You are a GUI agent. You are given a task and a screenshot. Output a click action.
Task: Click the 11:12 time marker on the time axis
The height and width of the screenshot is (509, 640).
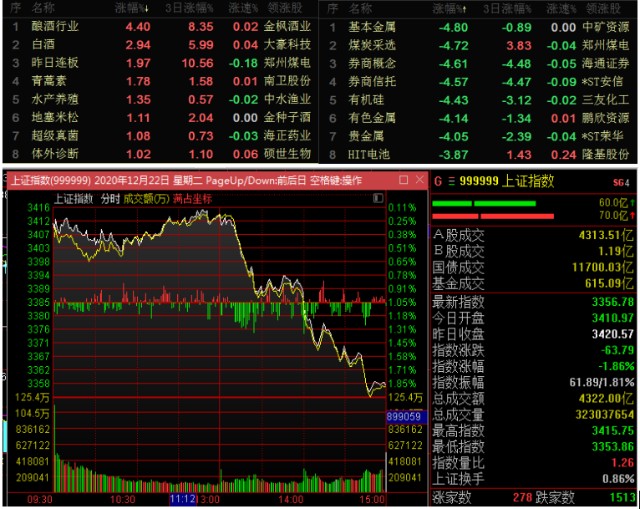pos(183,497)
